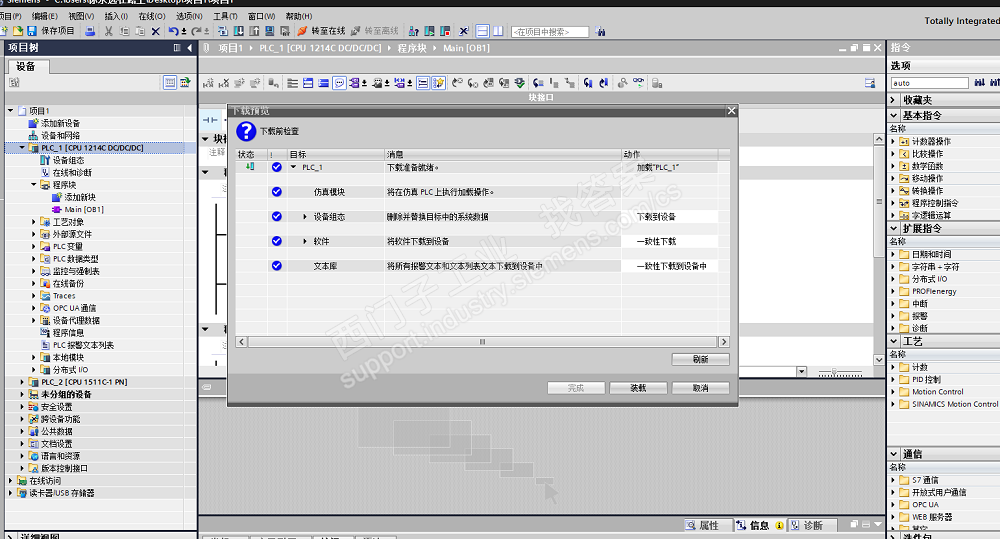The image size is (1000, 539).
Task: Click the 保存项目 button label
Action: [57, 31]
